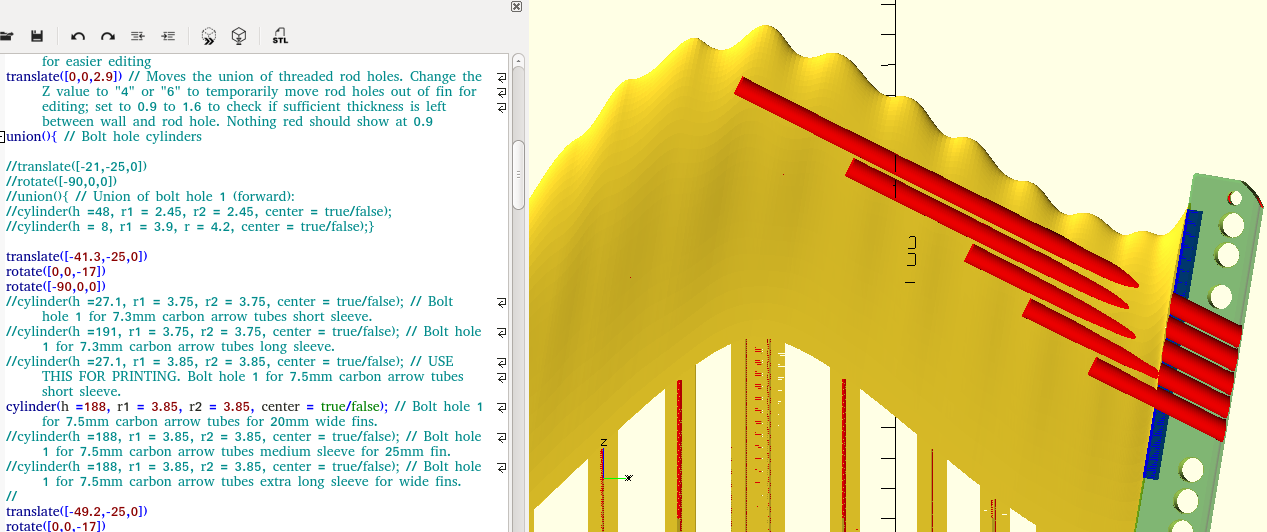Preview the model with the preview icon

point(208,36)
